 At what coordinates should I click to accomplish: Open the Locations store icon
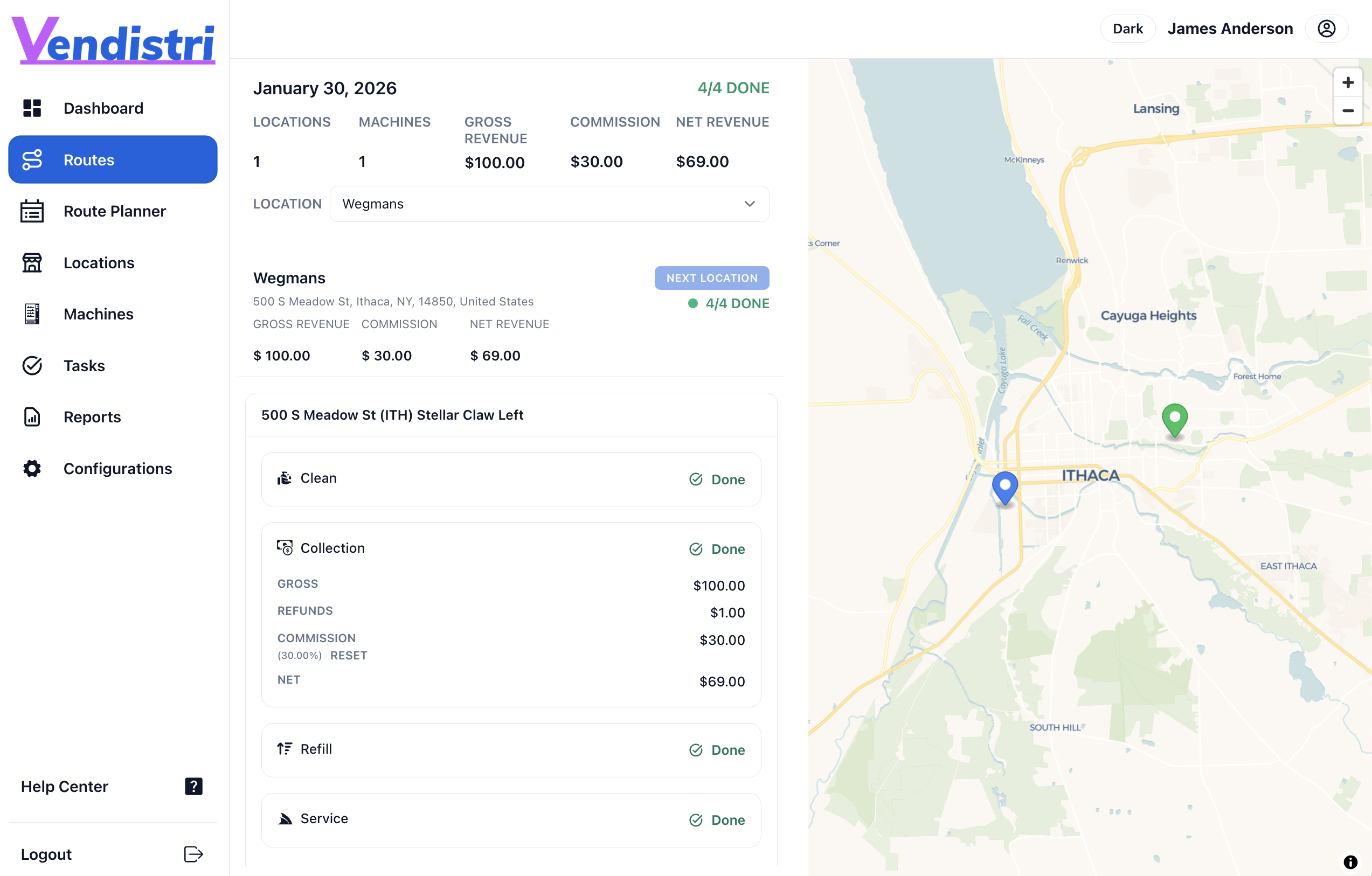(x=31, y=262)
